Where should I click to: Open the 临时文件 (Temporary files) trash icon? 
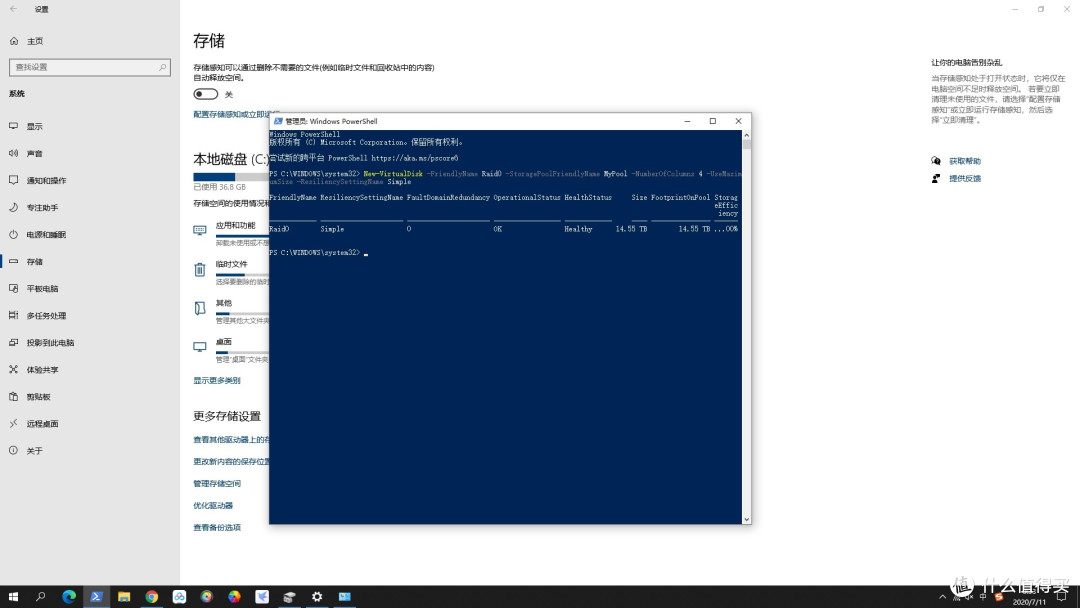point(199,269)
